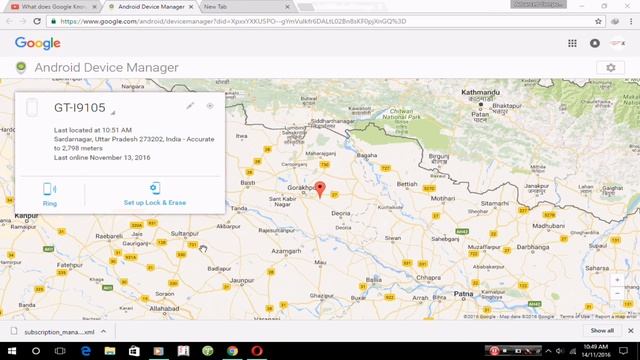Click Chitwan National Park on map

pyautogui.click(x=401, y=114)
